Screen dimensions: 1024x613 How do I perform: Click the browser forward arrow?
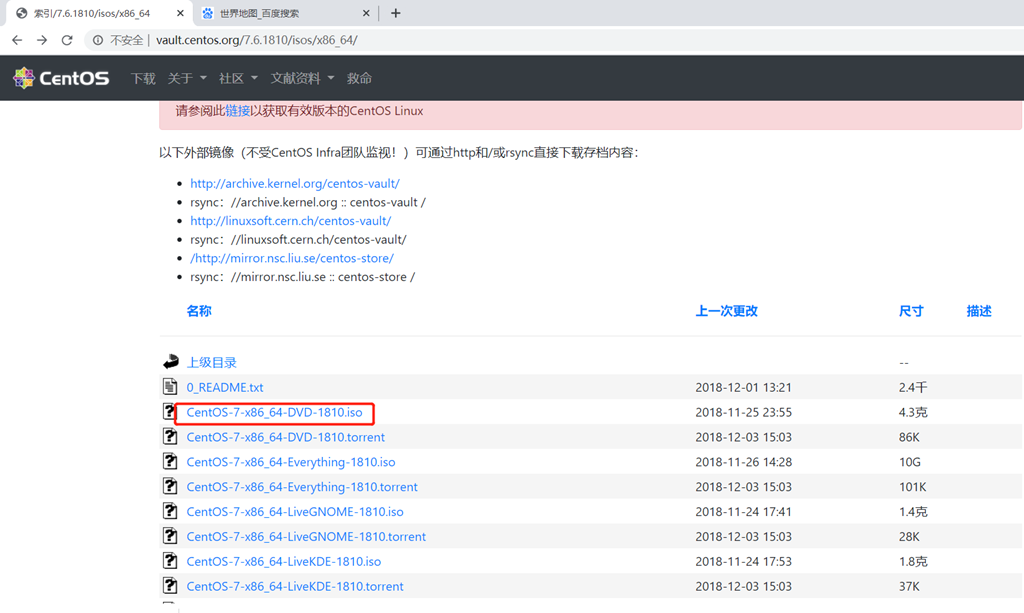click(42, 40)
